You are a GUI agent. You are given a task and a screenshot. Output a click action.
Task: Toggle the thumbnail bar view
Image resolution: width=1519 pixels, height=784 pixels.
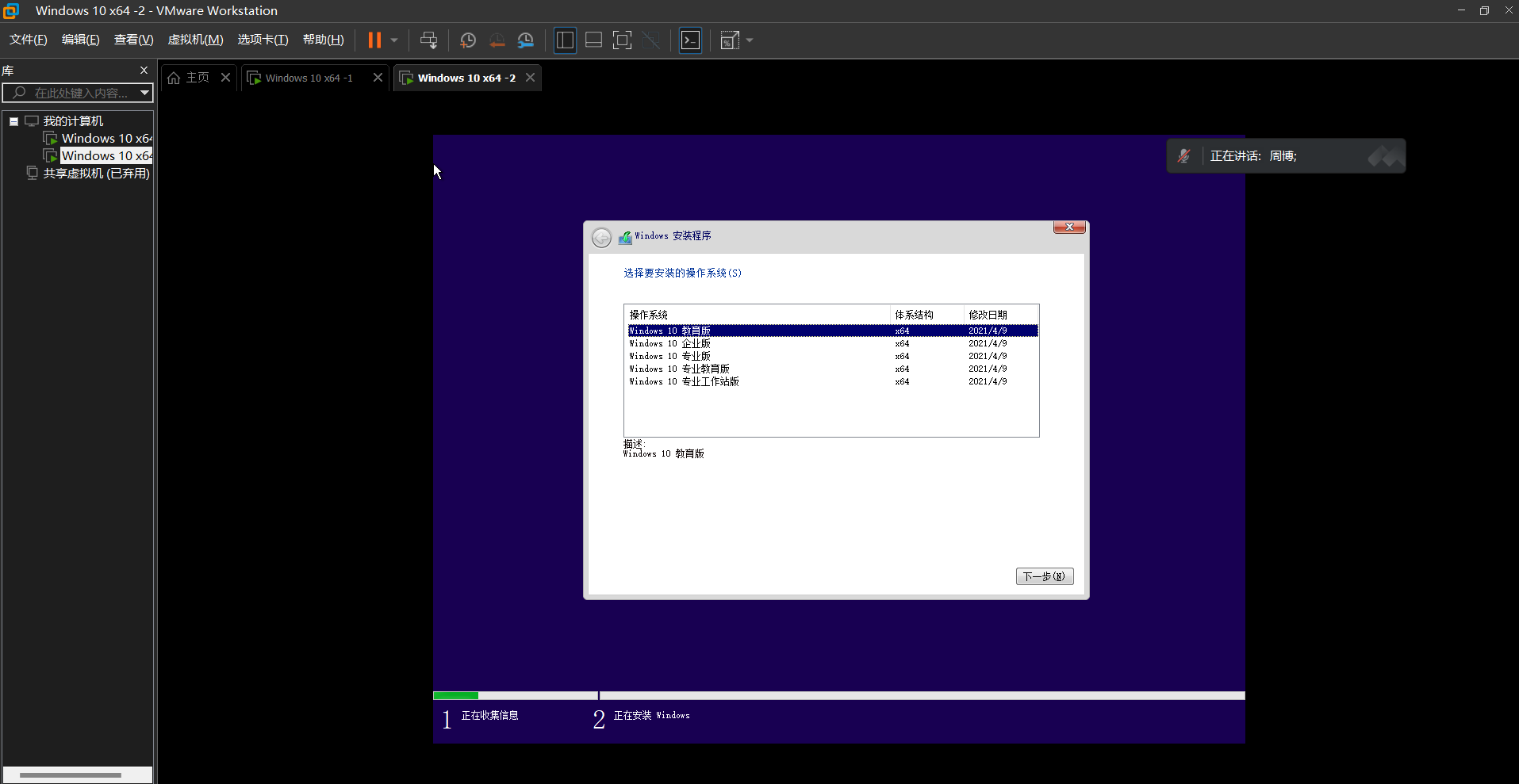coord(593,40)
